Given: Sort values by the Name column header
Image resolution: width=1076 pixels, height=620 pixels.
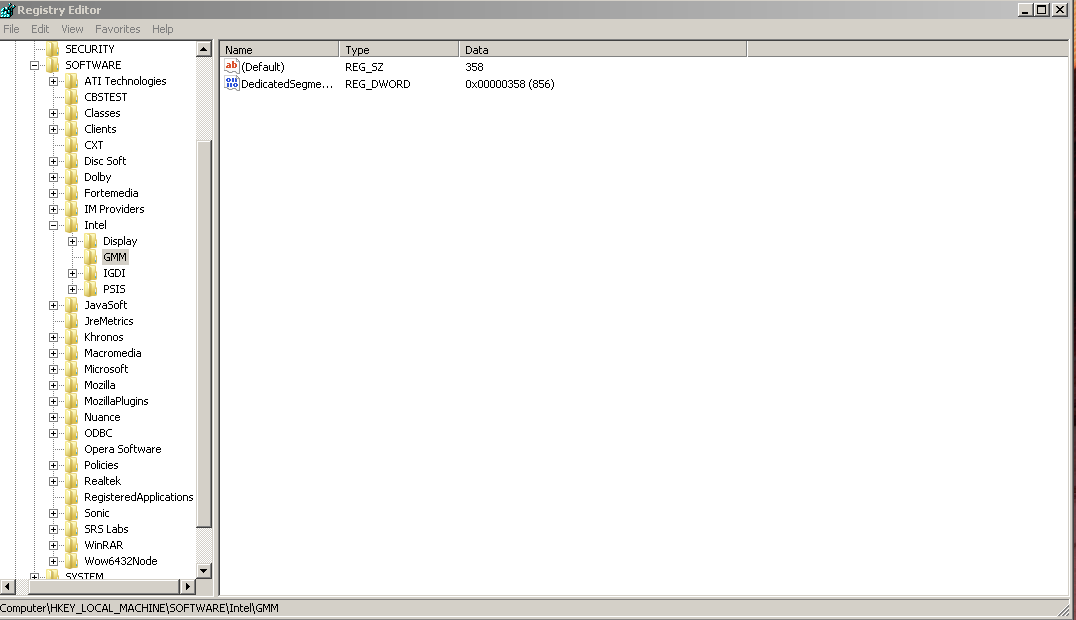Looking at the screenshot, I should [279, 49].
